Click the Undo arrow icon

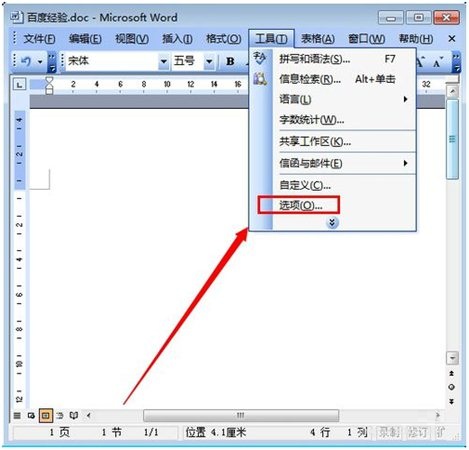26,61
